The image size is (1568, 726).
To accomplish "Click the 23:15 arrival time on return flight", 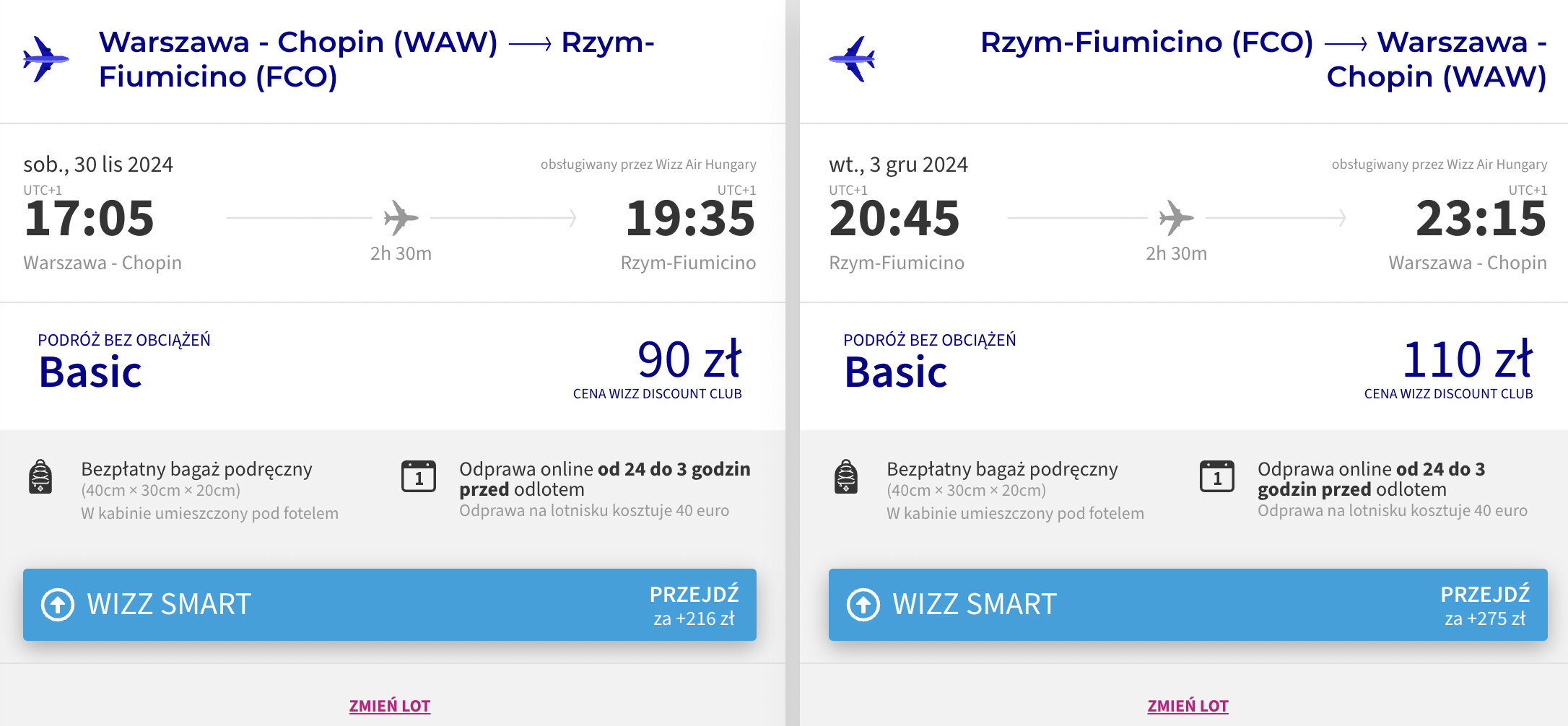I will coord(1481,219).
